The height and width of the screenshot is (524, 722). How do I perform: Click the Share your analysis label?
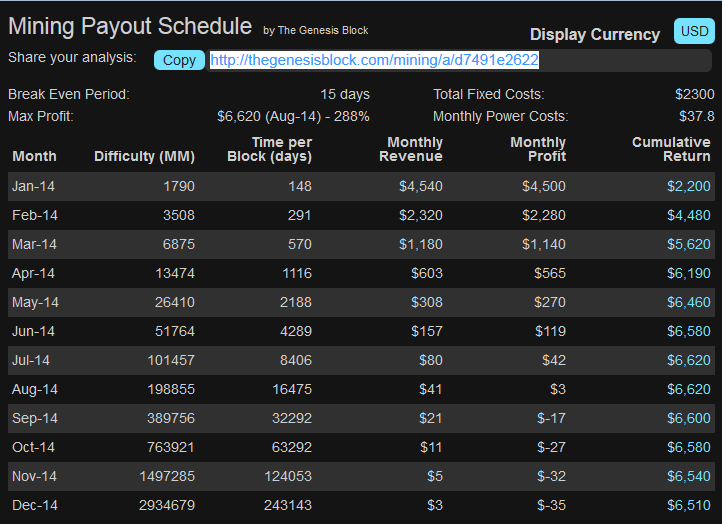72,57
